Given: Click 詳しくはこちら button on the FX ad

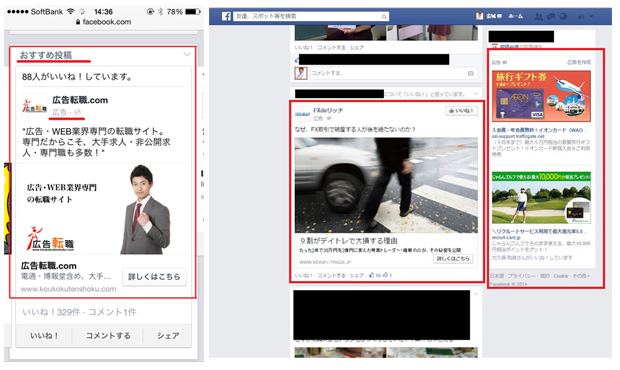Looking at the screenshot, I should click(453, 259).
